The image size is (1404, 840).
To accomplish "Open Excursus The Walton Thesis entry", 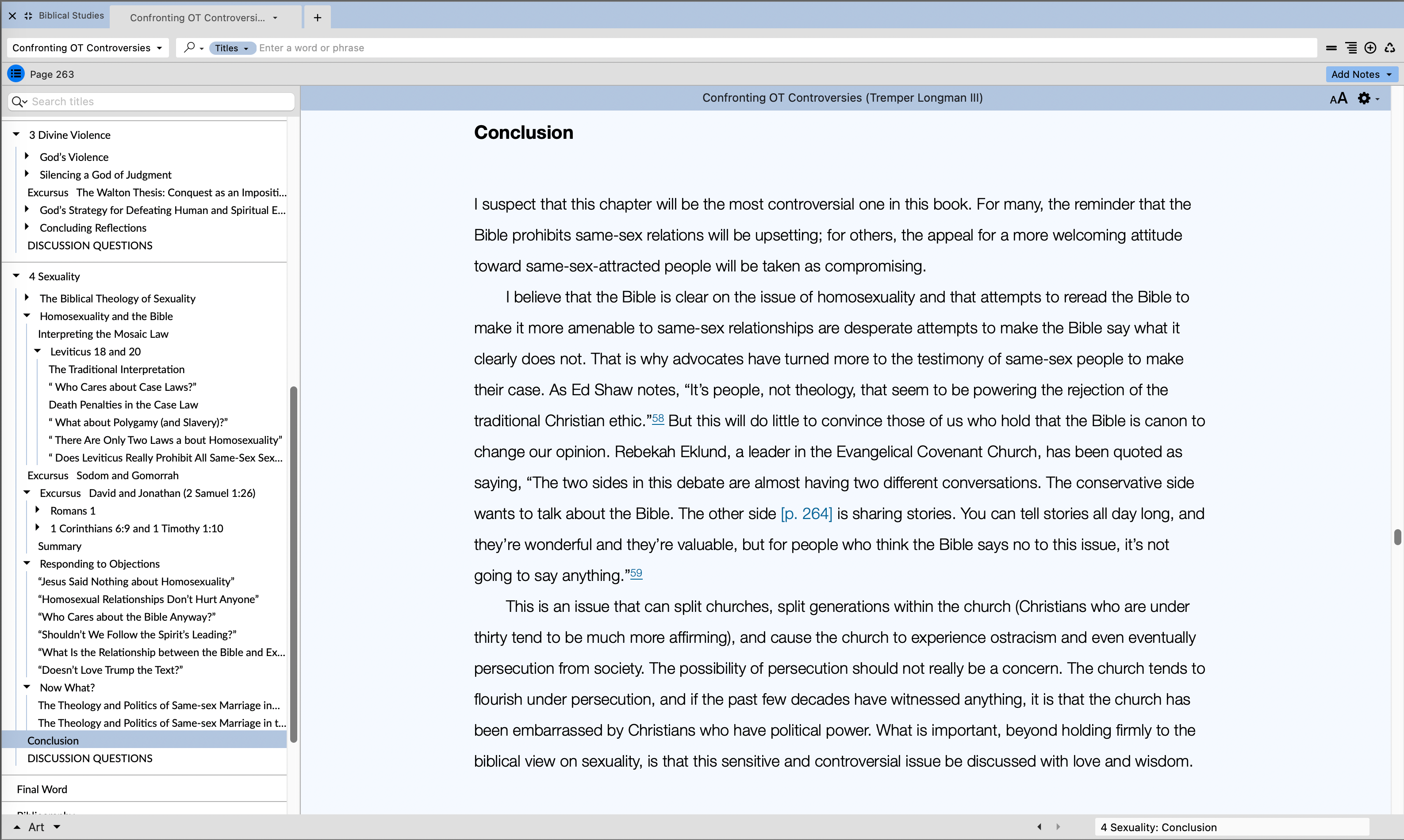I will [x=157, y=192].
